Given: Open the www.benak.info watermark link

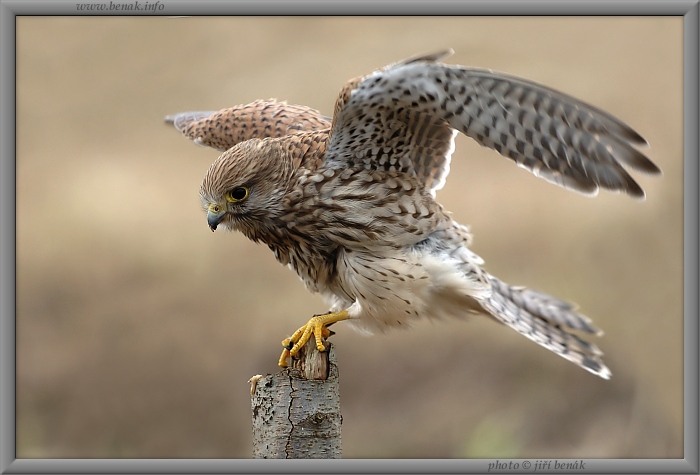Looking at the screenshot, I should coord(120,6).
